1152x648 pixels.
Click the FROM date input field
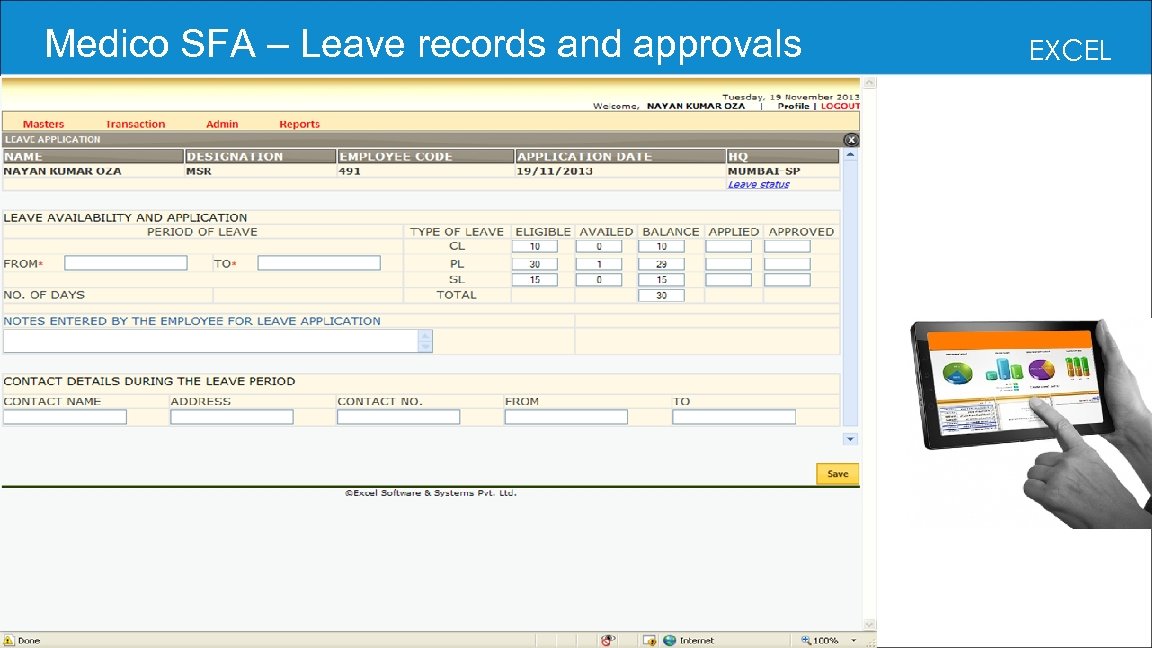coord(125,262)
